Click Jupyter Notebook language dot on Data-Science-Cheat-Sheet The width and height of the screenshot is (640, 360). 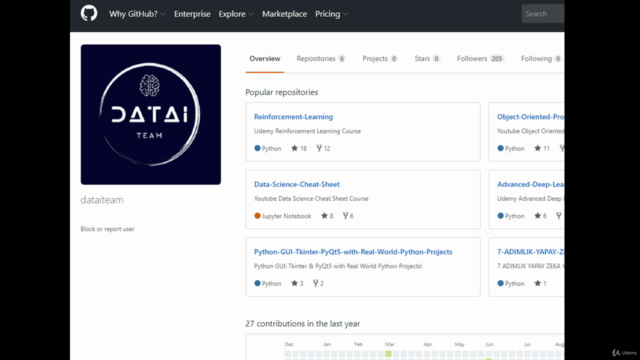pyautogui.click(x=257, y=216)
